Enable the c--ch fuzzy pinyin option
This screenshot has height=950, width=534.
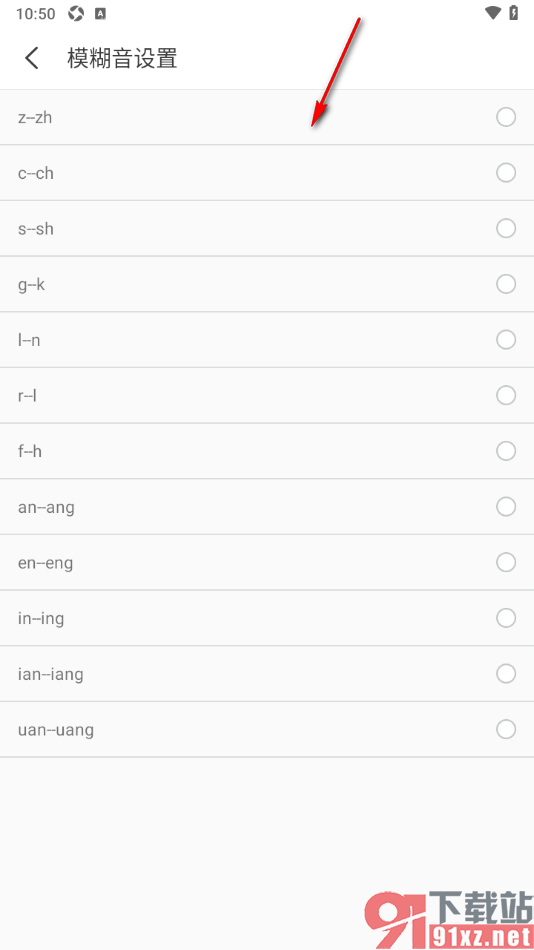pyautogui.click(x=506, y=173)
